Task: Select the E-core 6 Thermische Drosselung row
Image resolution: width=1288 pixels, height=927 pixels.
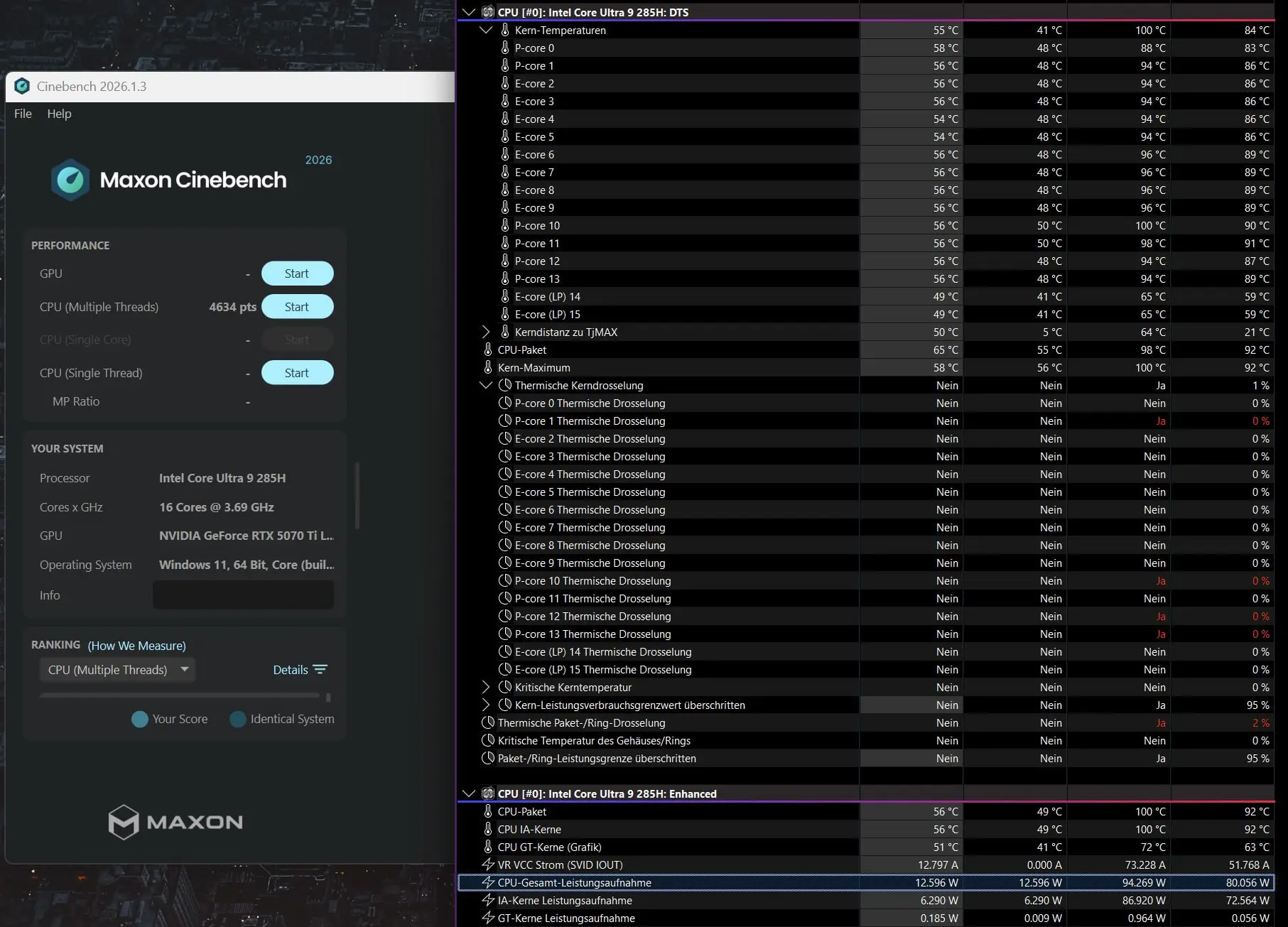Action: click(x=866, y=509)
